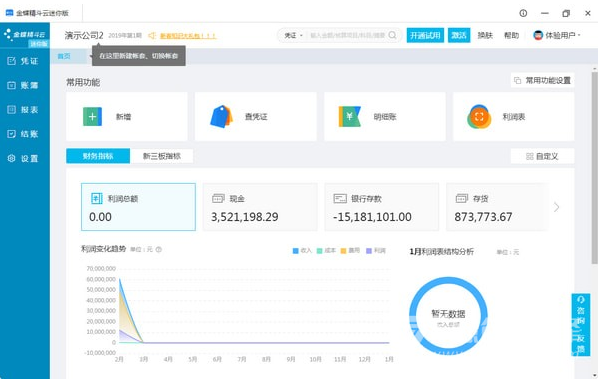Toggle the 利润 legend series
598x382 pixels.
(x=376, y=250)
